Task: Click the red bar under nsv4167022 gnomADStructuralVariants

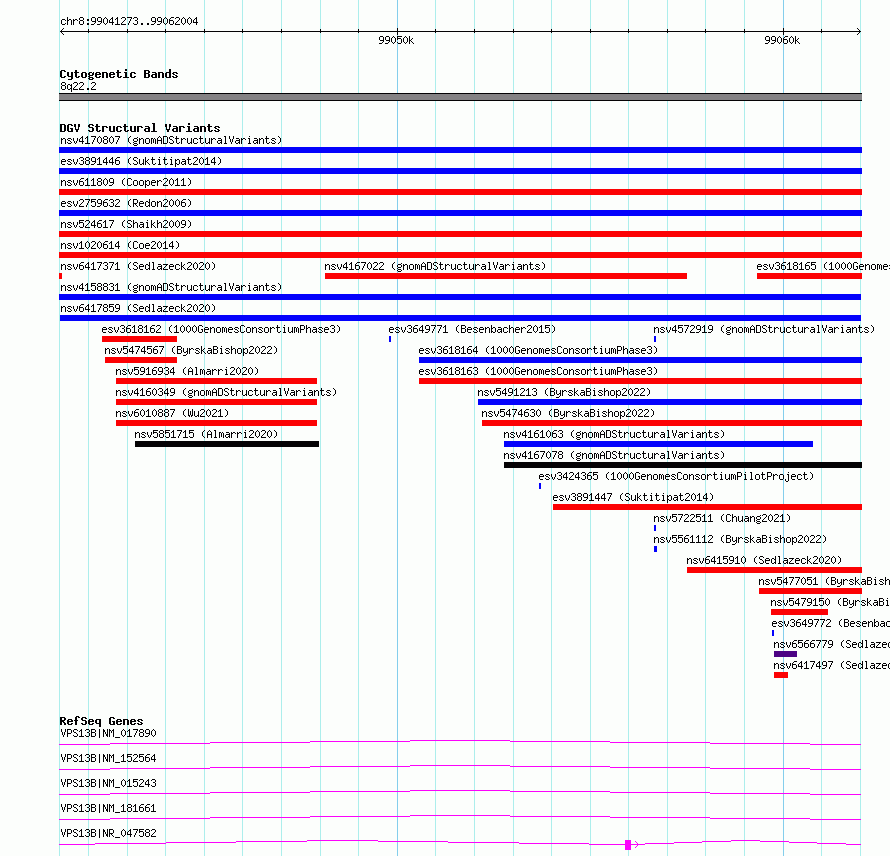Action: coord(506,276)
